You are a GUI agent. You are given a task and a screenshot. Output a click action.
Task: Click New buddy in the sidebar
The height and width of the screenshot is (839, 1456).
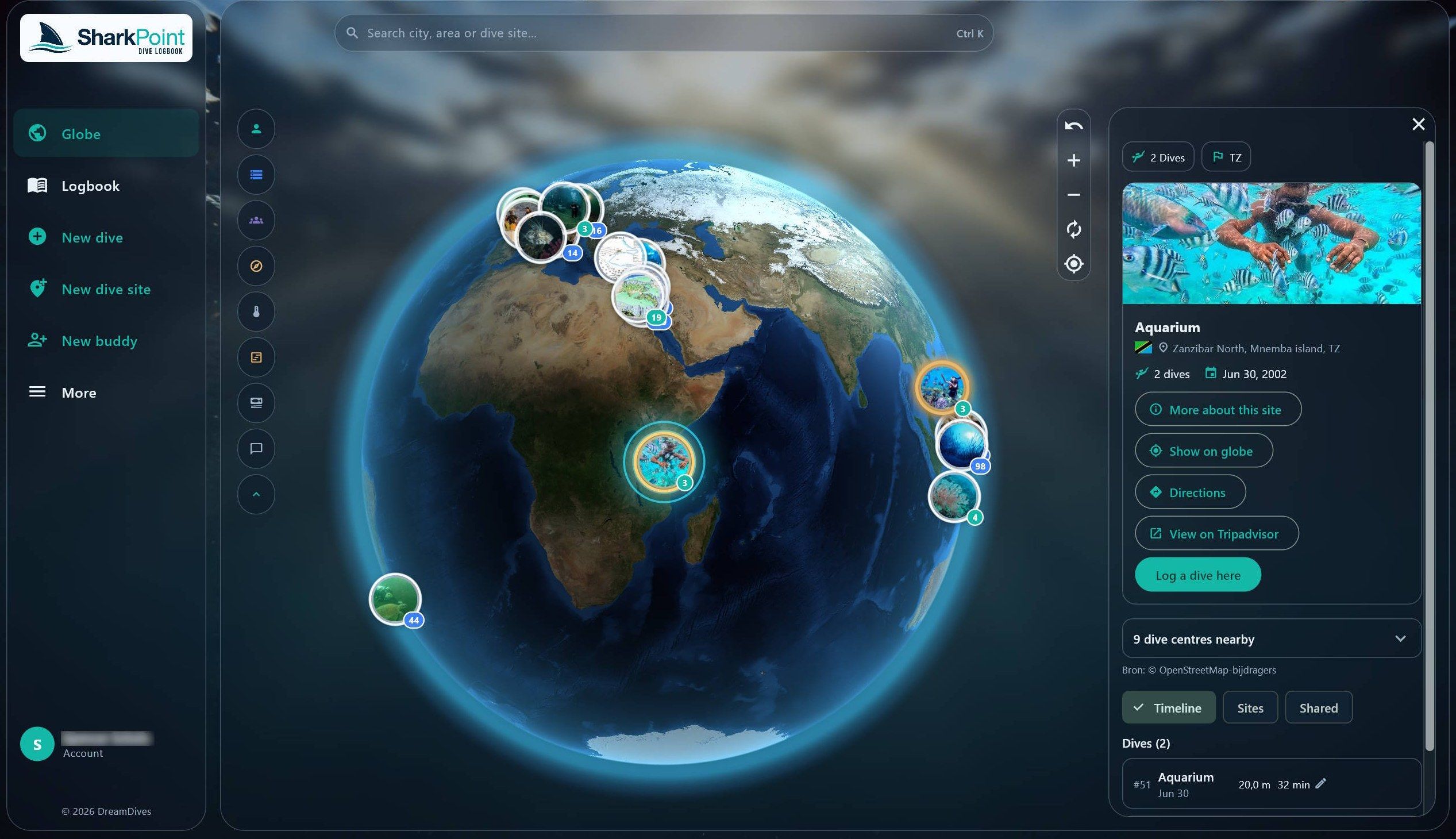106,341
